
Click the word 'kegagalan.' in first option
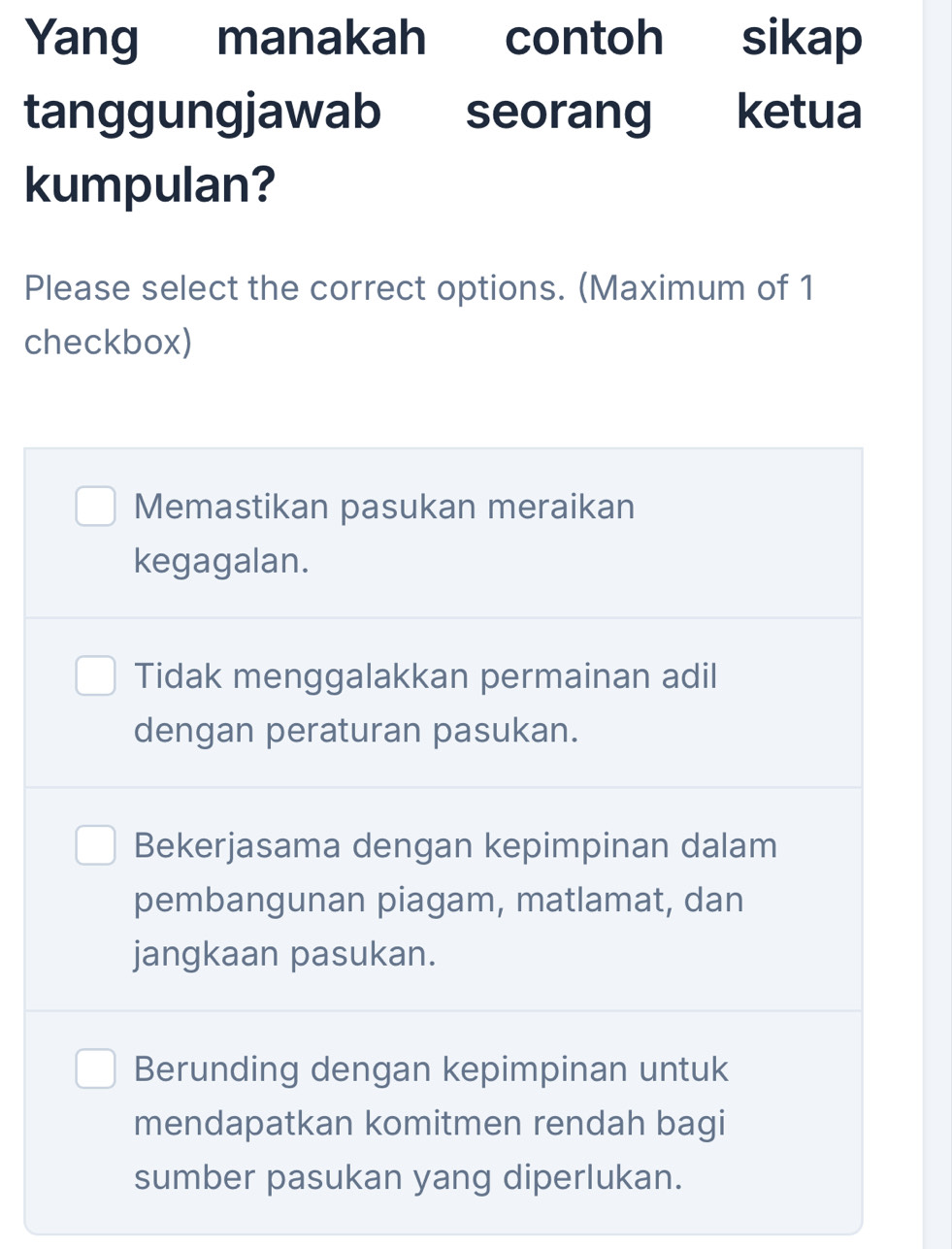222,561
